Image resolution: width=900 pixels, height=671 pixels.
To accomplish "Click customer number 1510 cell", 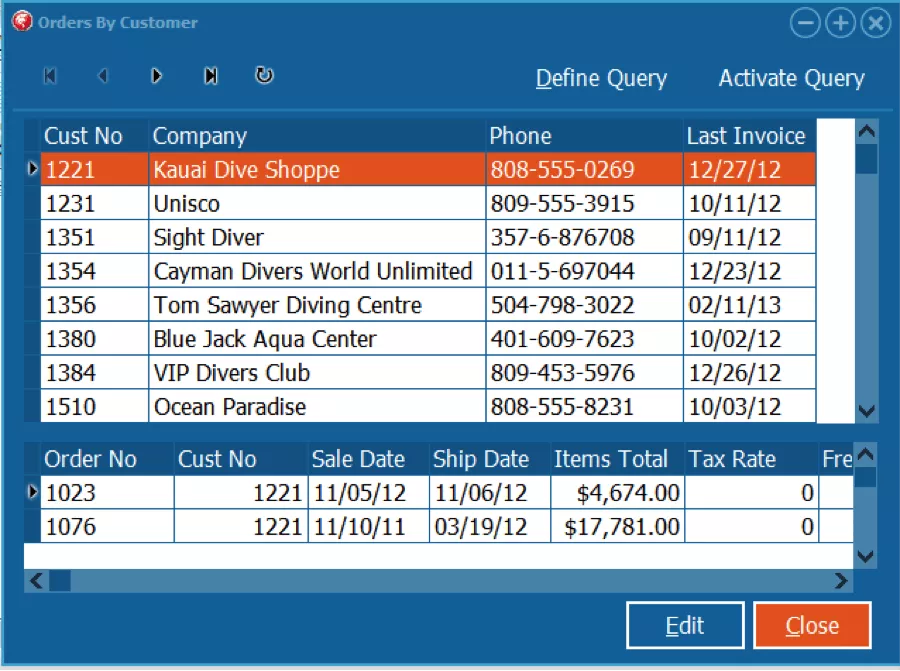I will coord(95,406).
